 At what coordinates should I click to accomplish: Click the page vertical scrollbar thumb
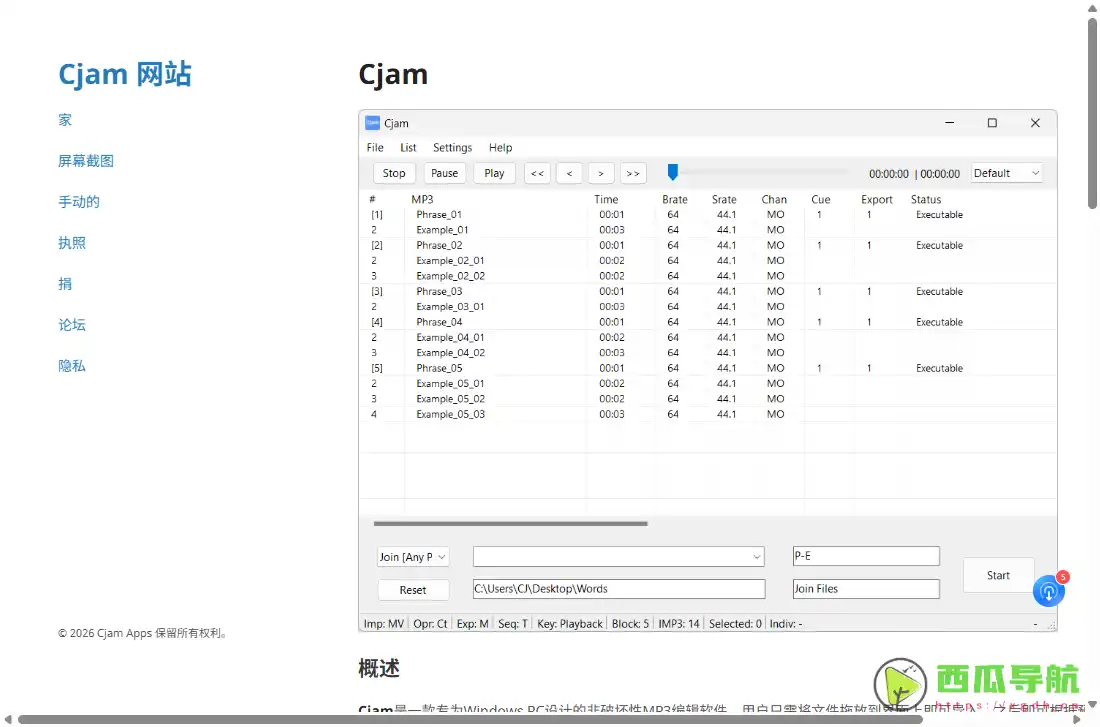point(1092,113)
